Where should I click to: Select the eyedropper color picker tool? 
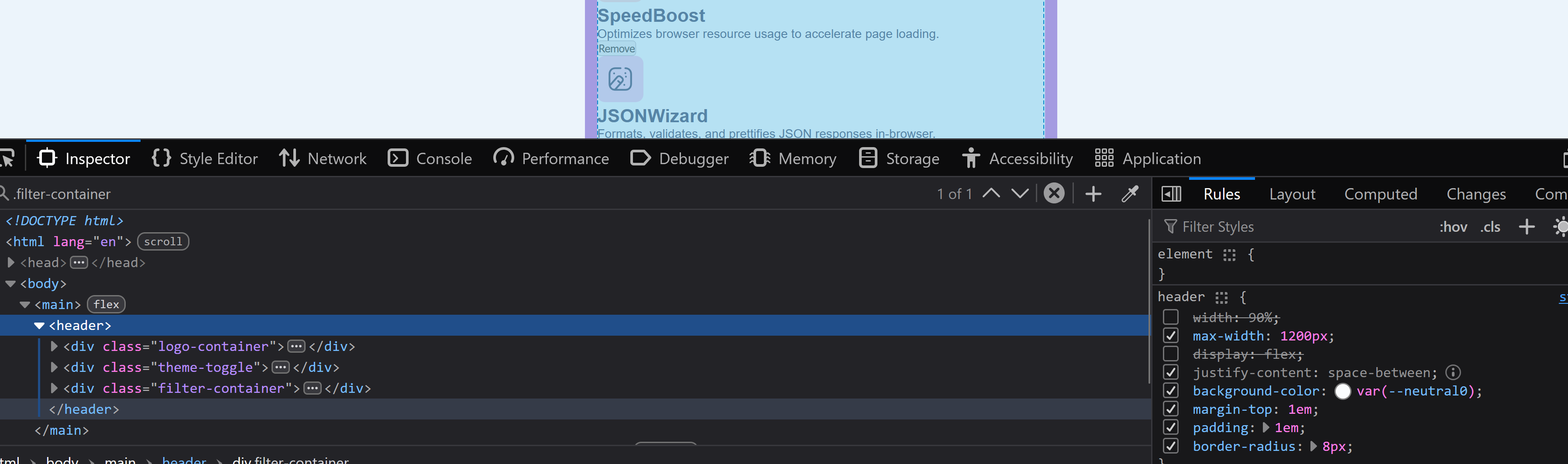tap(1130, 194)
